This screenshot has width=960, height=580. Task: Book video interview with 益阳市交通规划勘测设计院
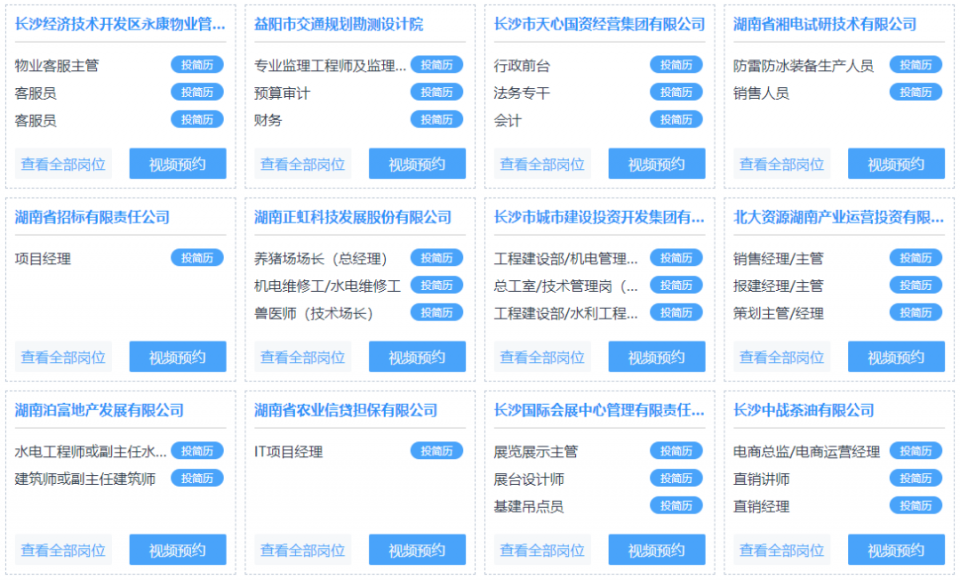tap(417, 164)
